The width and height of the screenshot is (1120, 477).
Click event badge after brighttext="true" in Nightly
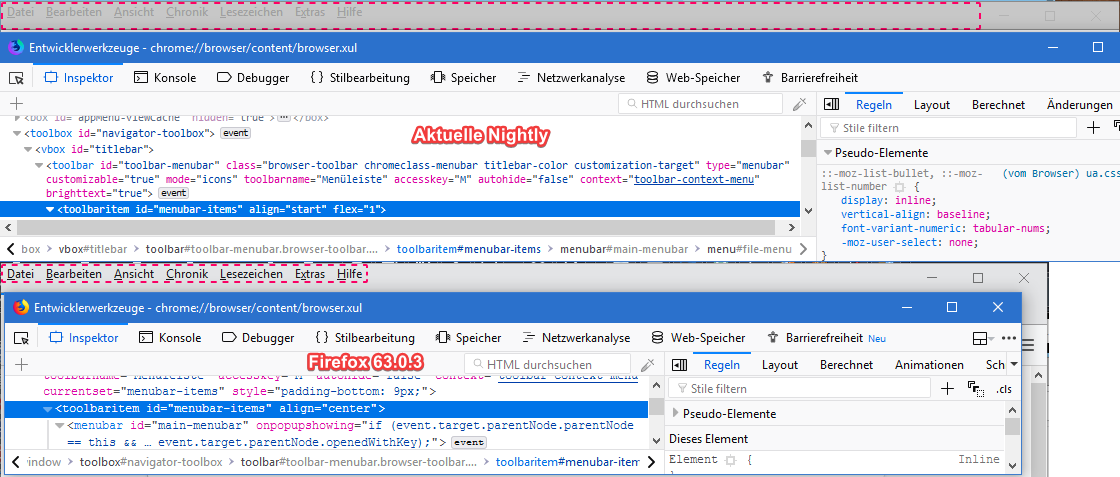coord(174,193)
